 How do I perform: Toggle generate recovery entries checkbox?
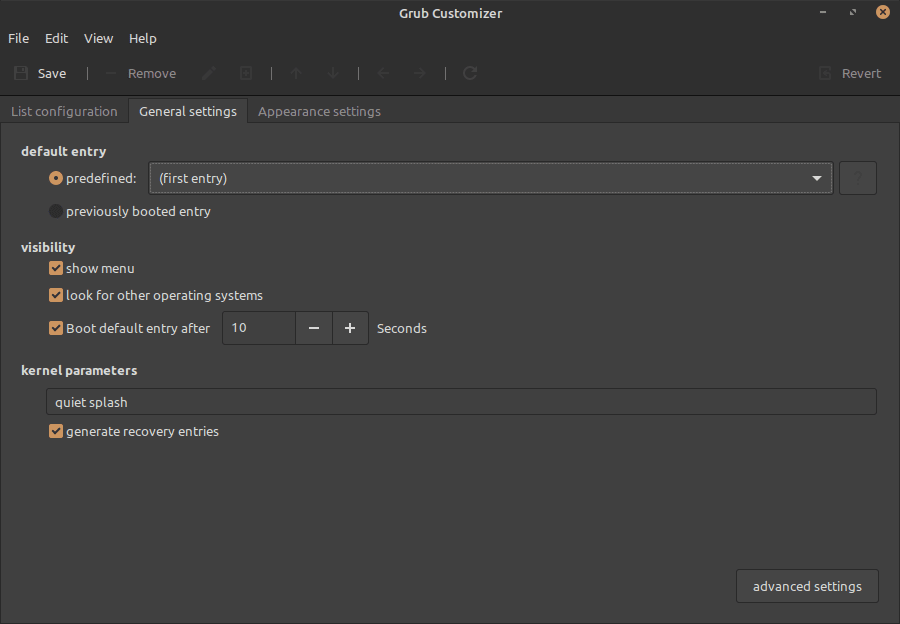tap(56, 431)
